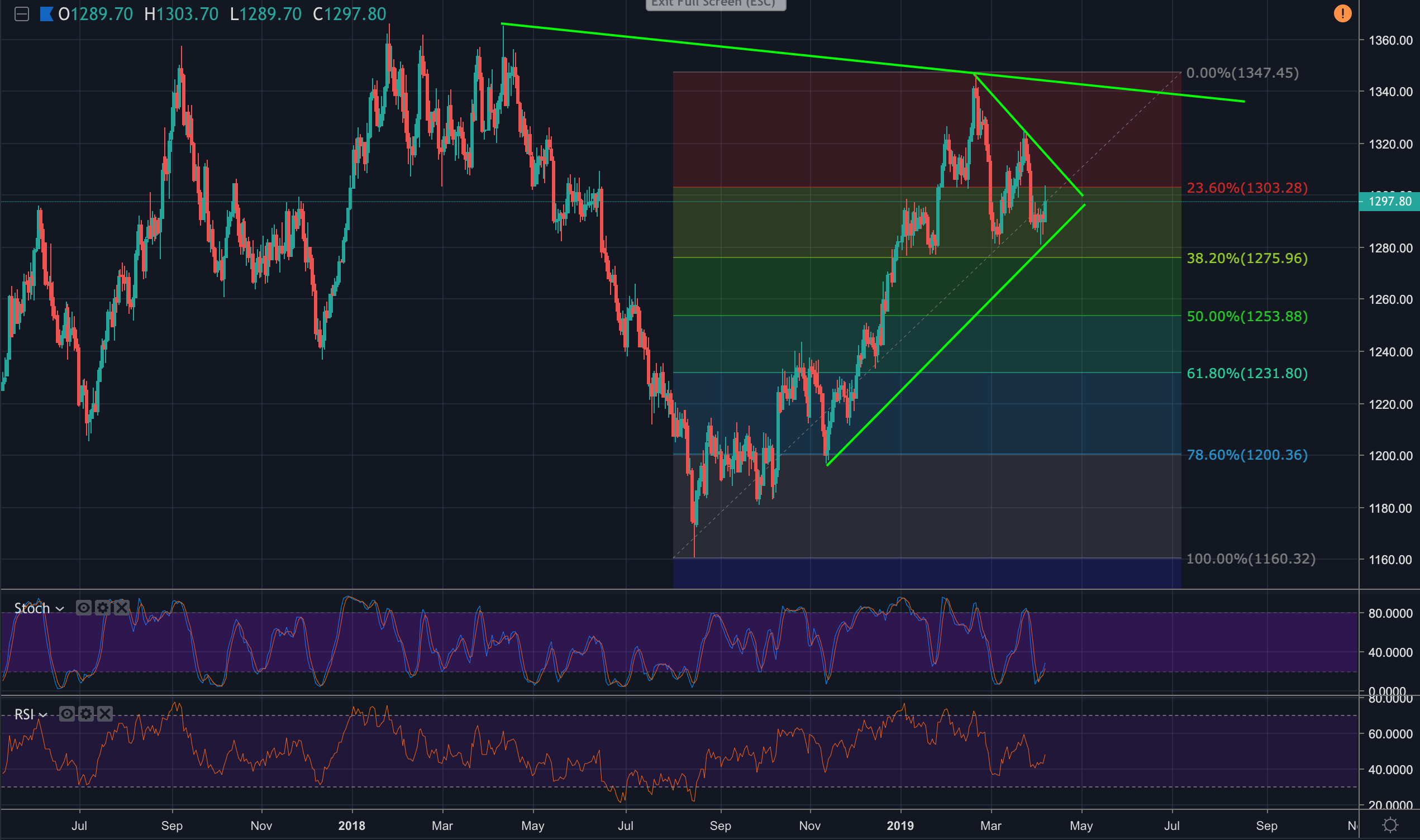
Task: Hide the Stoch indicator using its eye icon
Action: pyautogui.click(x=83, y=608)
